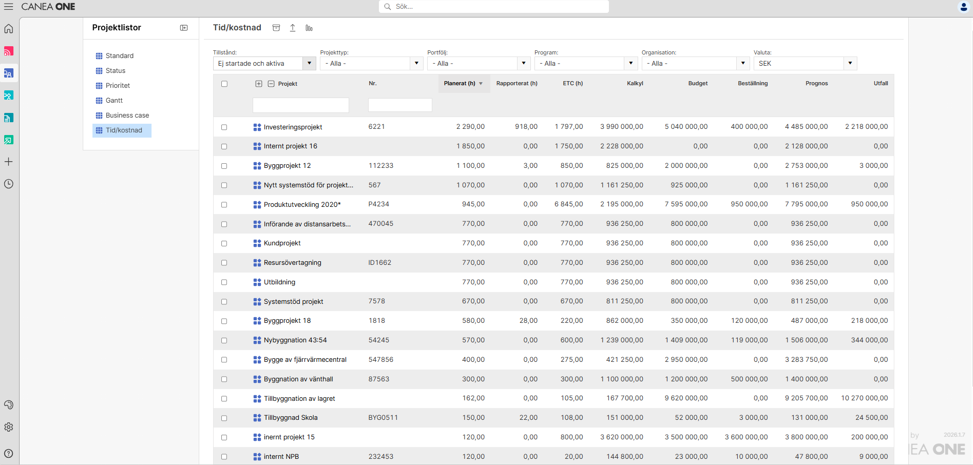This screenshot has width=973, height=465.
Task: Click the archive icon next to Tid/kostnad
Action: click(x=276, y=28)
